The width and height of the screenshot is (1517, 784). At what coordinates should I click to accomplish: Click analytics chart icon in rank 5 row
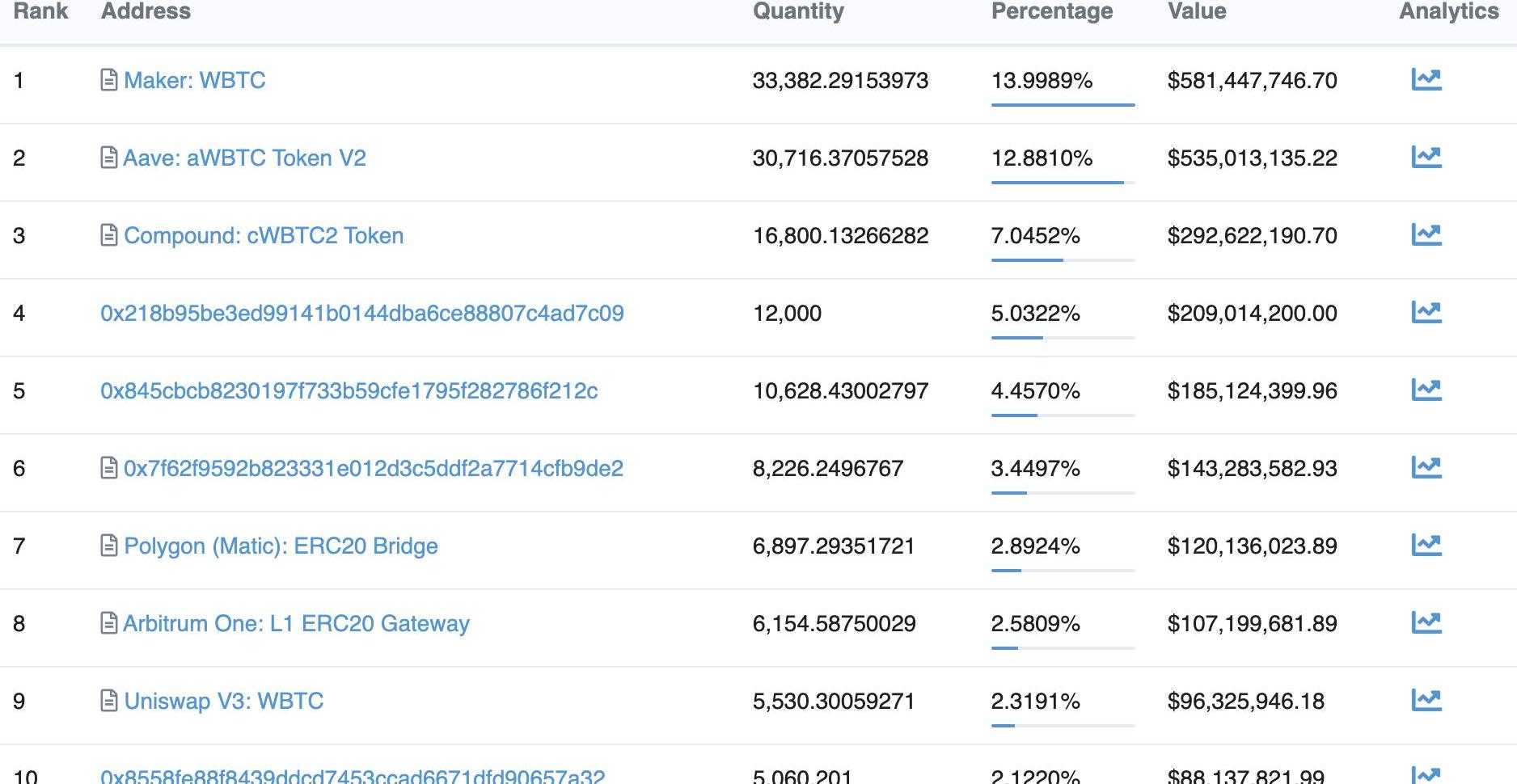pos(1426,390)
